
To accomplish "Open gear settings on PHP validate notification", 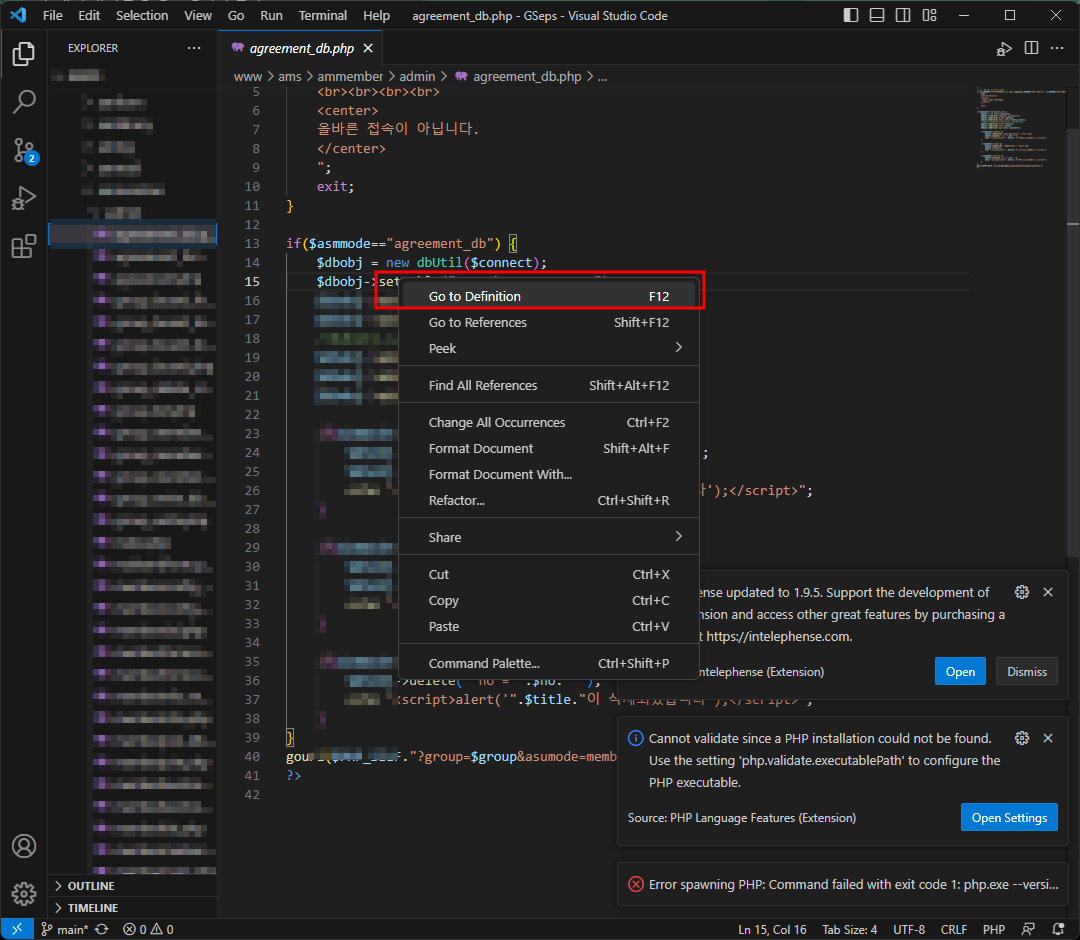I will pyautogui.click(x=1022, y=738).
